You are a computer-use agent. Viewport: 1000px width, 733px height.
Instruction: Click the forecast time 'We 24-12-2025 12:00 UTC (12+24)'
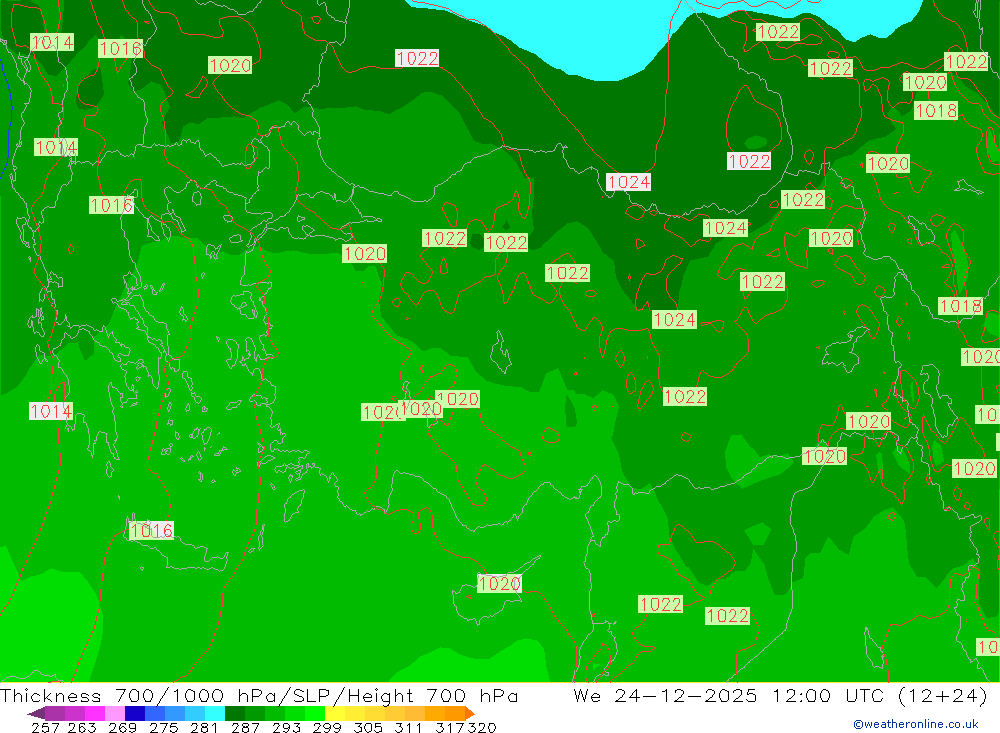click(x=780, y=695)
